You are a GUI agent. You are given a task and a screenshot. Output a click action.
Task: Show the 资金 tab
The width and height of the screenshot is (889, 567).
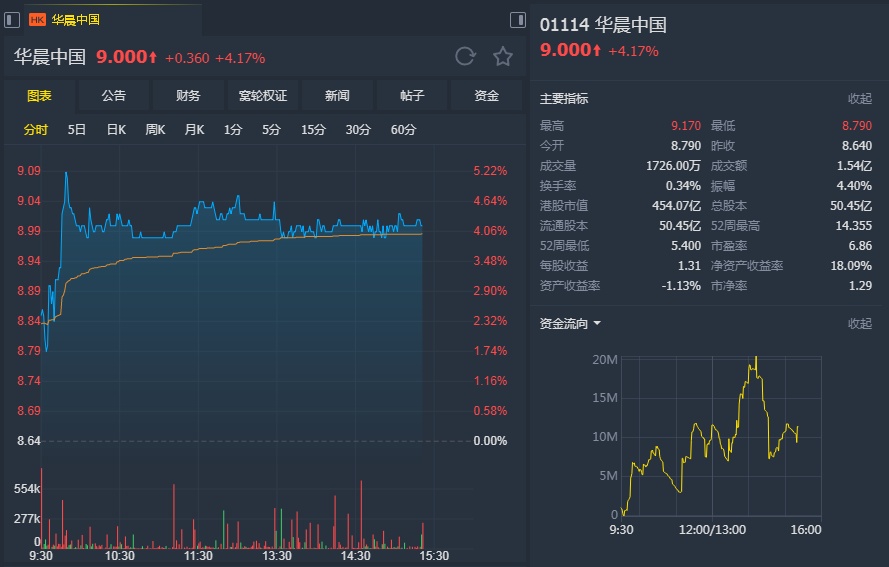click(486, 96)
